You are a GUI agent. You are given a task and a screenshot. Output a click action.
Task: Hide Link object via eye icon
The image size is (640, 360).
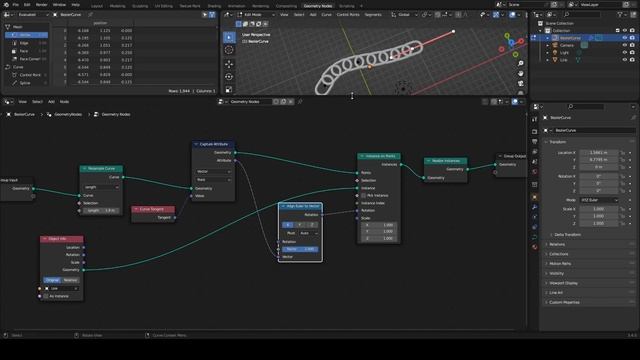624,60
